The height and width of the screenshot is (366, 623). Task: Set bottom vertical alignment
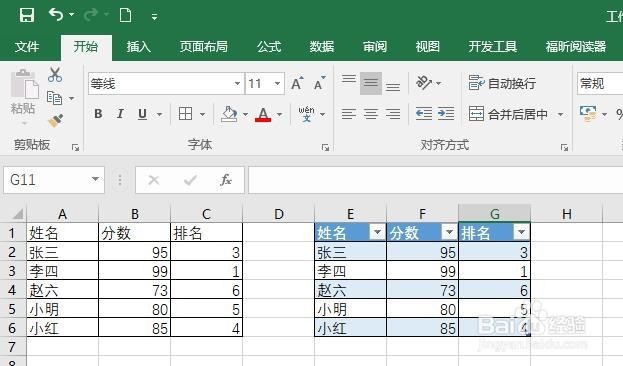pos(393,86)
